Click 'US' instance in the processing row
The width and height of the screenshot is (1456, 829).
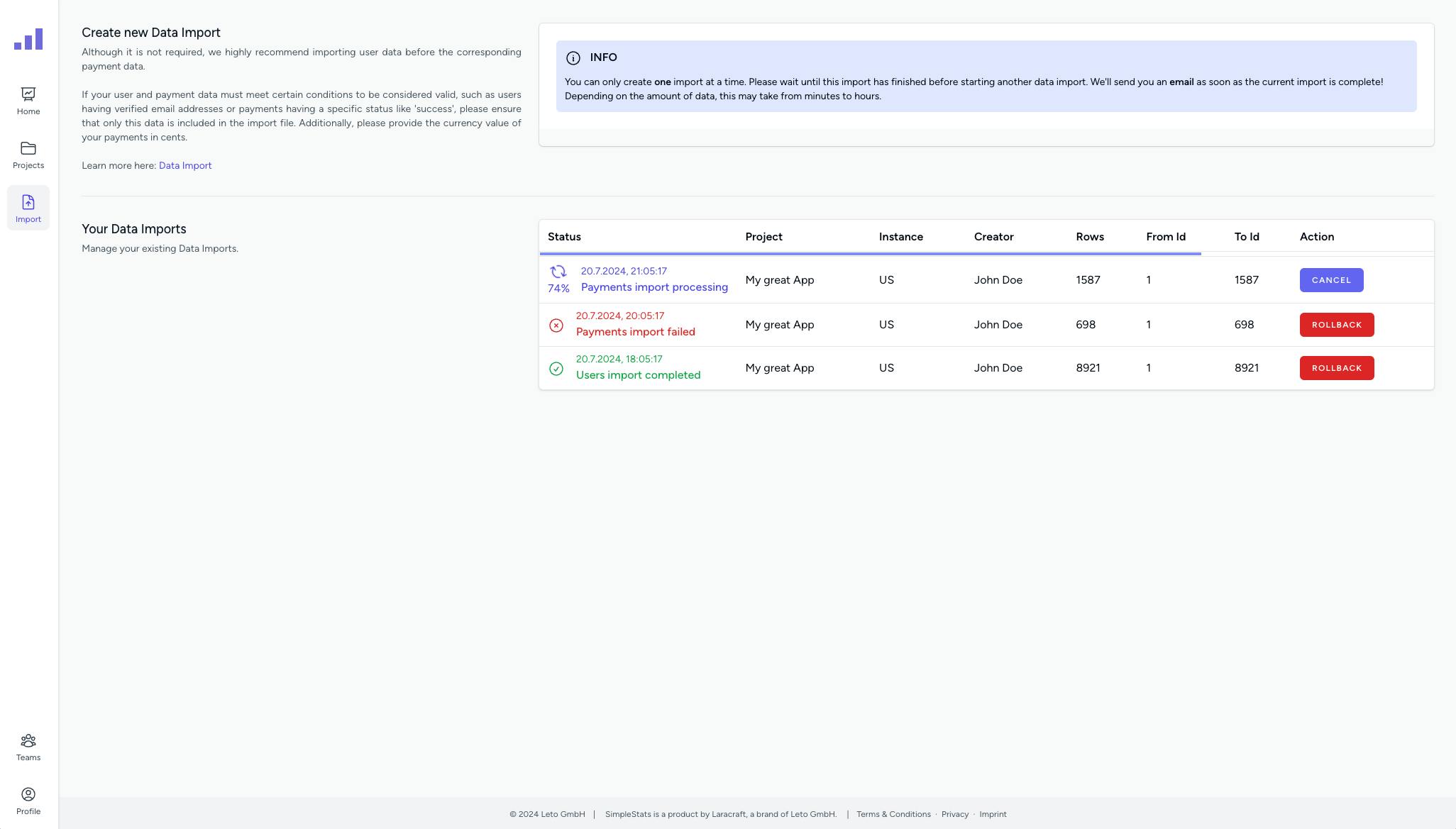pos(886,280)
